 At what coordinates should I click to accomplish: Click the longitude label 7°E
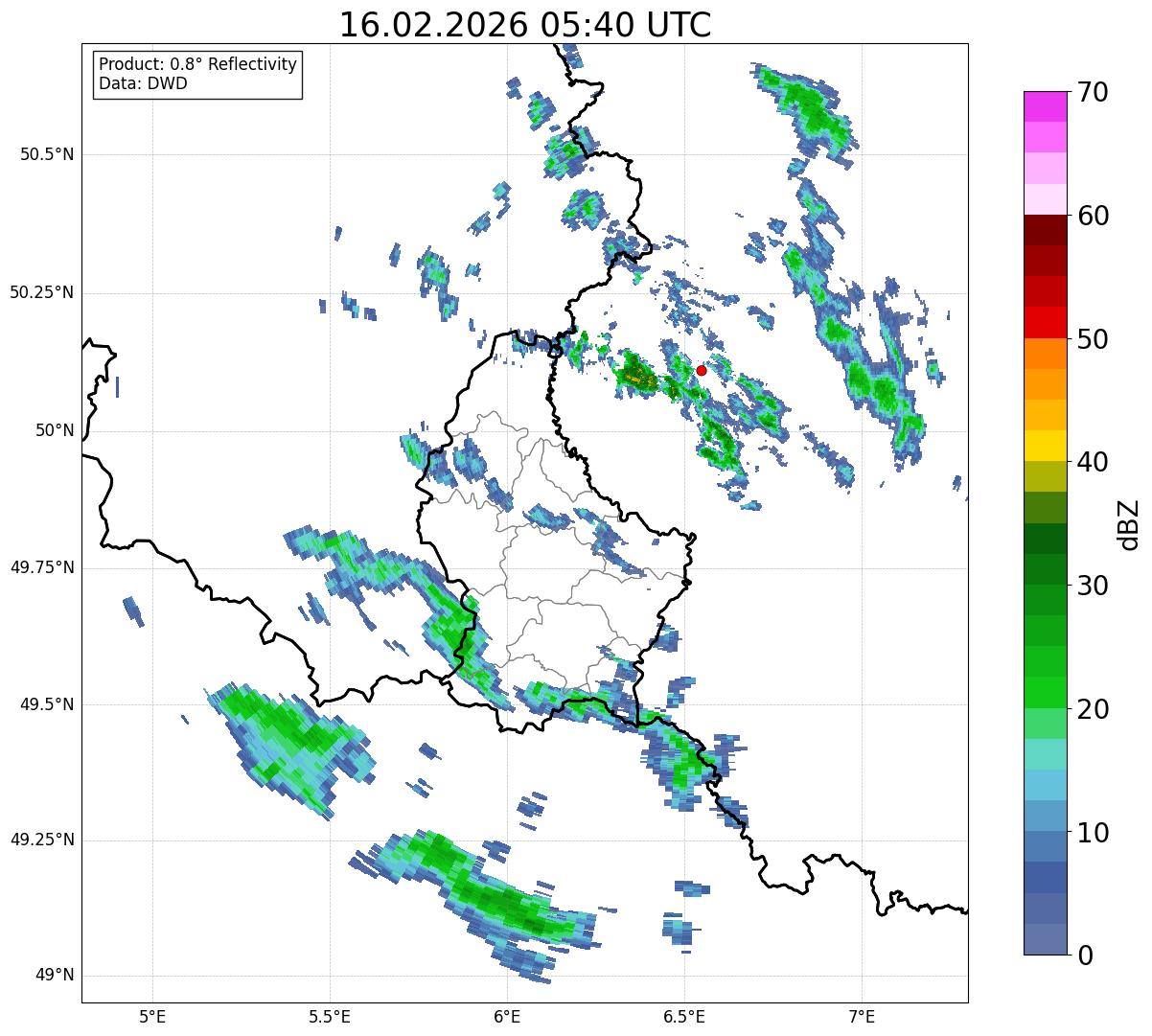(x=862, y=1017)
